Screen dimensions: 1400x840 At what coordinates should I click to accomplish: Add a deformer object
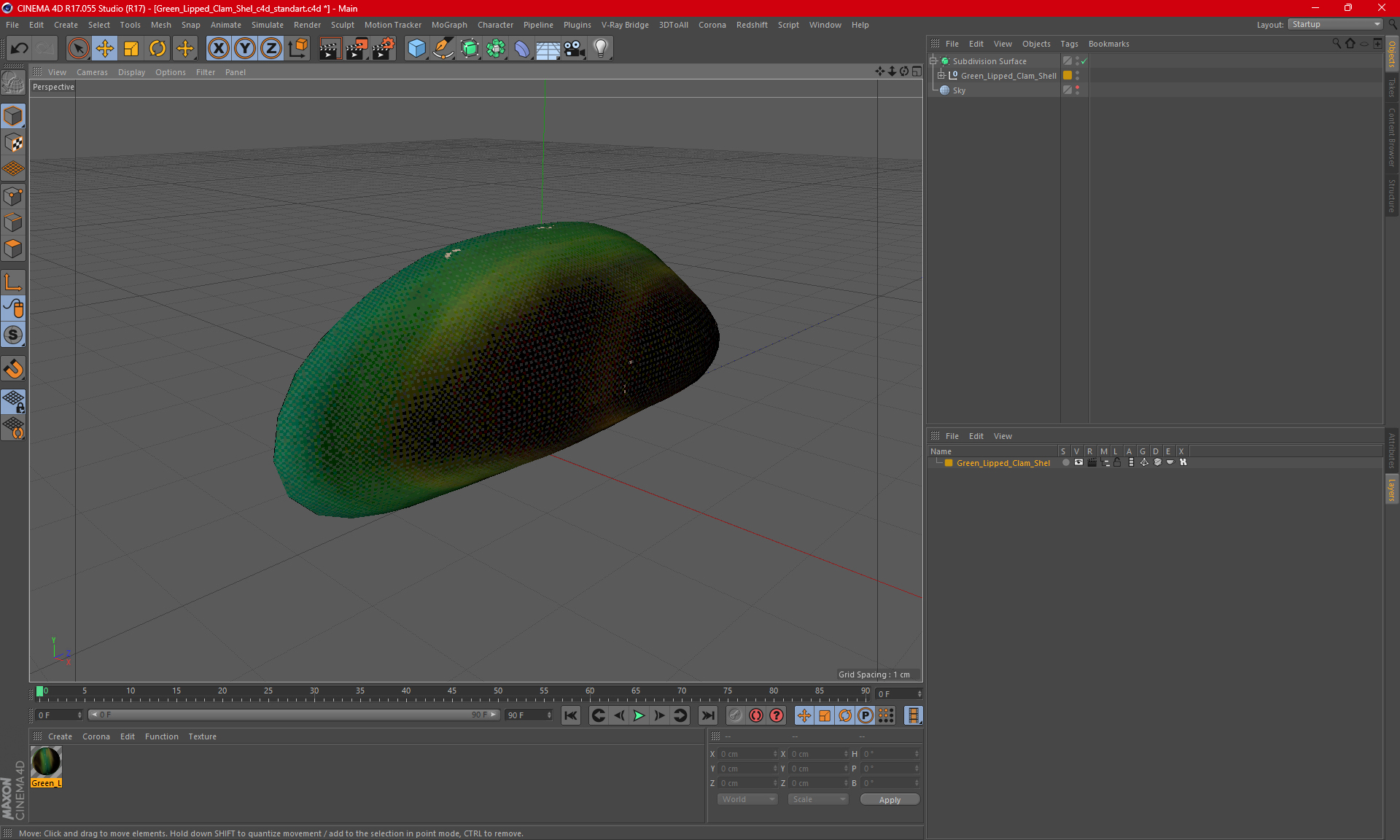(522, 48)
